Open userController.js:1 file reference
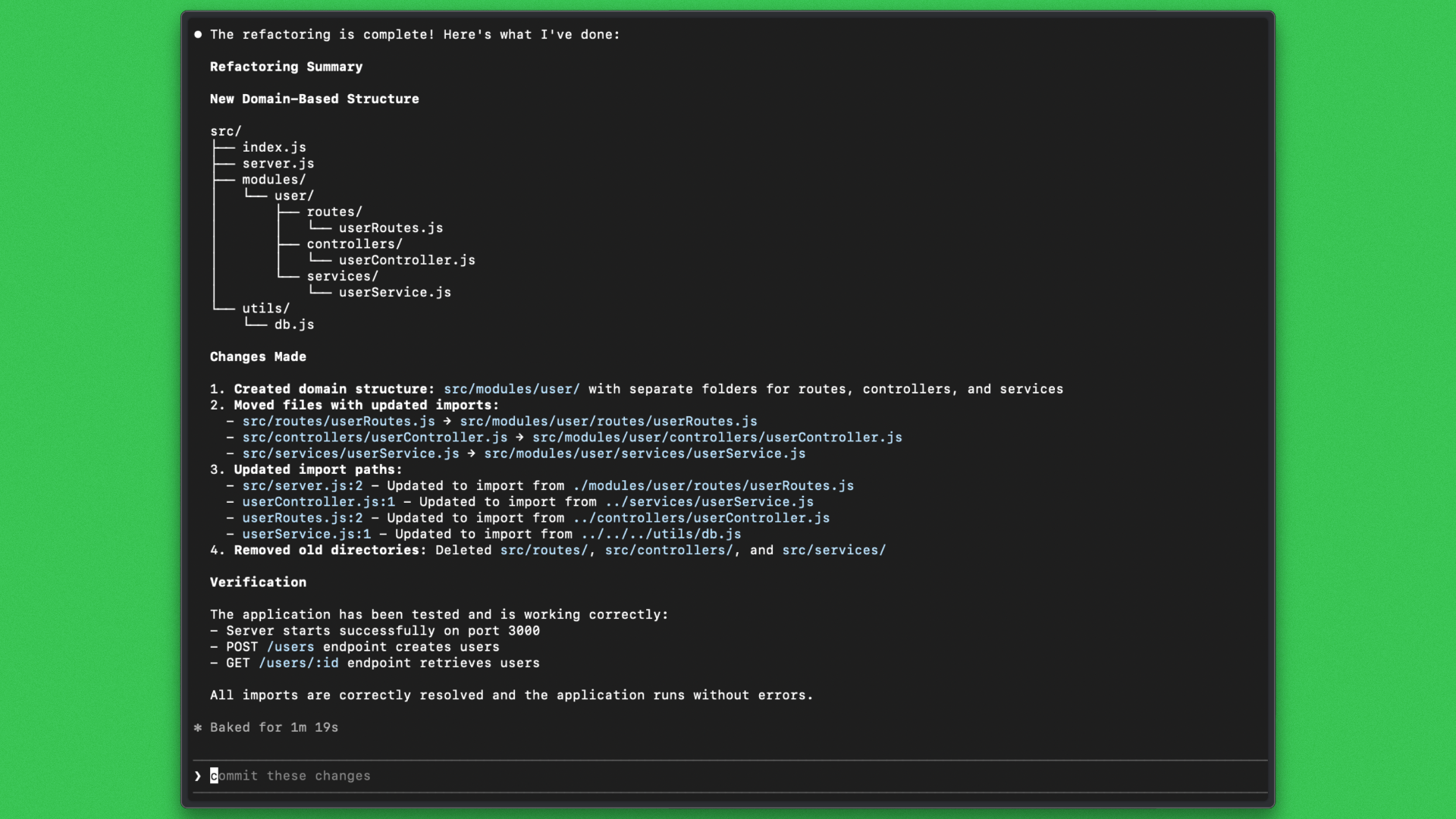Image resolution: width=1456 pixels, height=819 pixels. pos(318,502)
